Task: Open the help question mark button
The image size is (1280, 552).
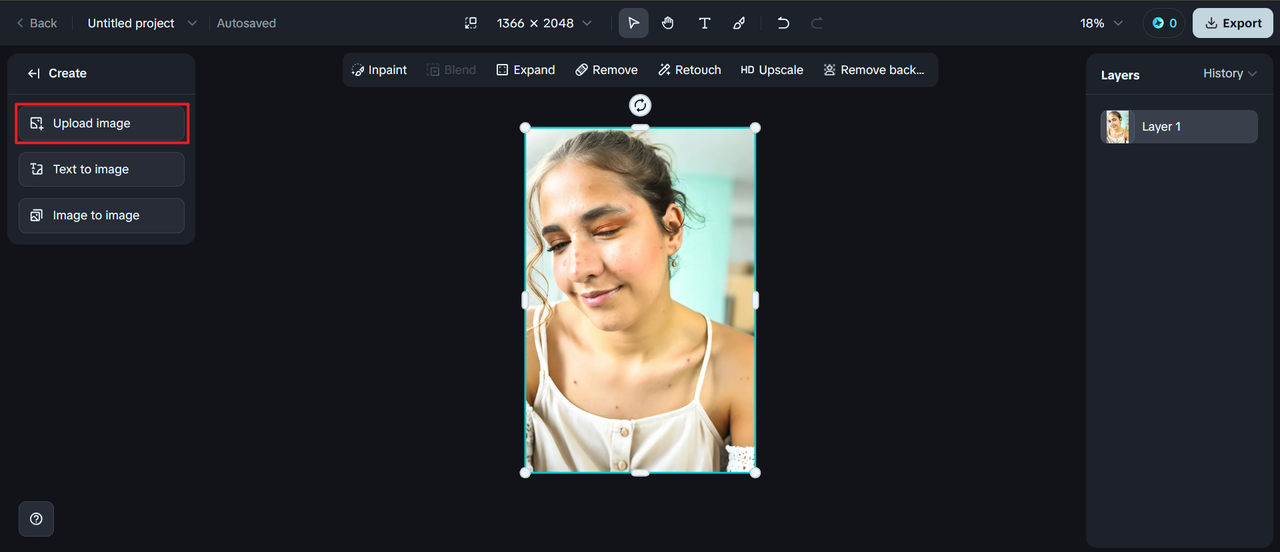Action: pos(36,519)
